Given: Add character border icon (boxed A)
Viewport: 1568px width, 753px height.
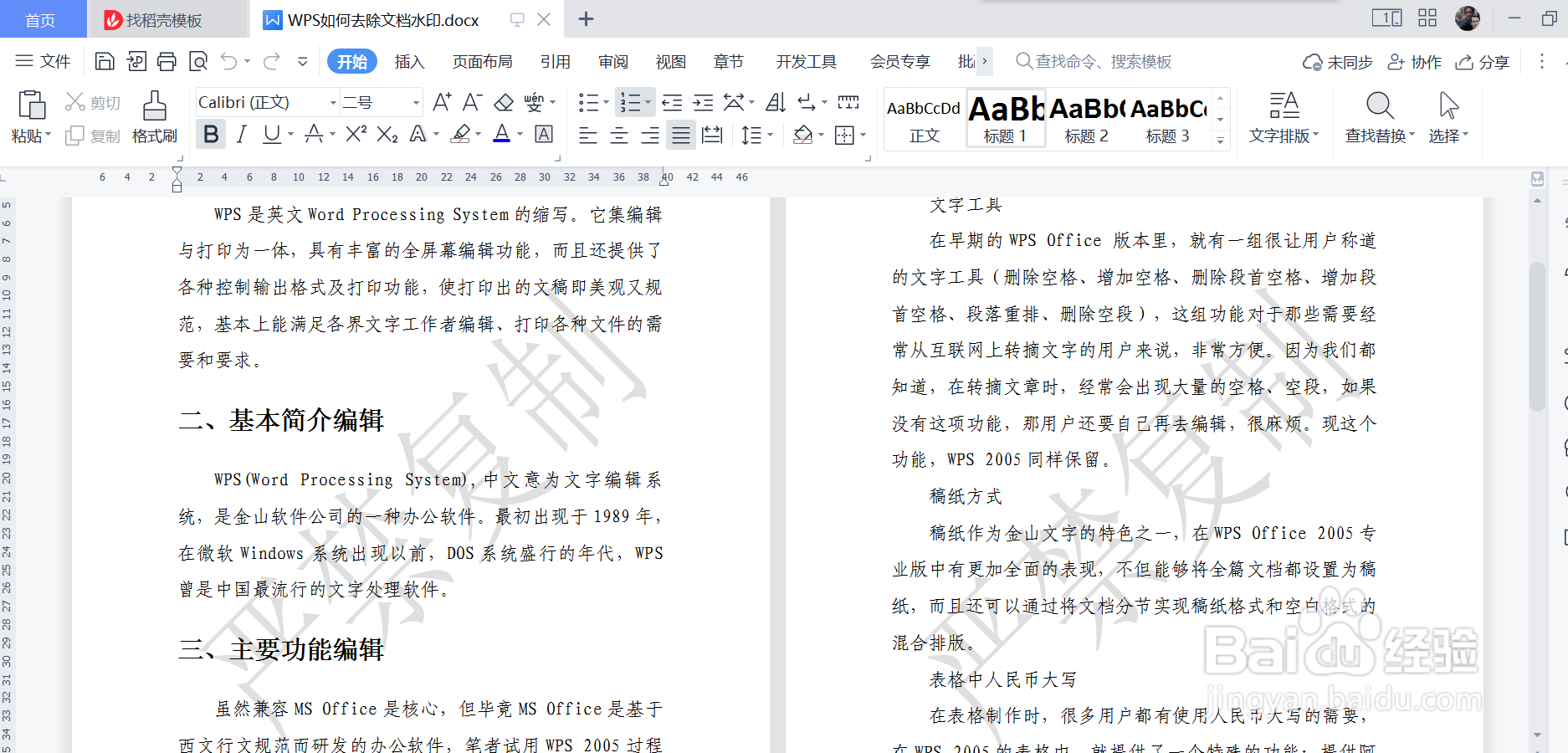Looking at the screenshot, I should (544, 134).
